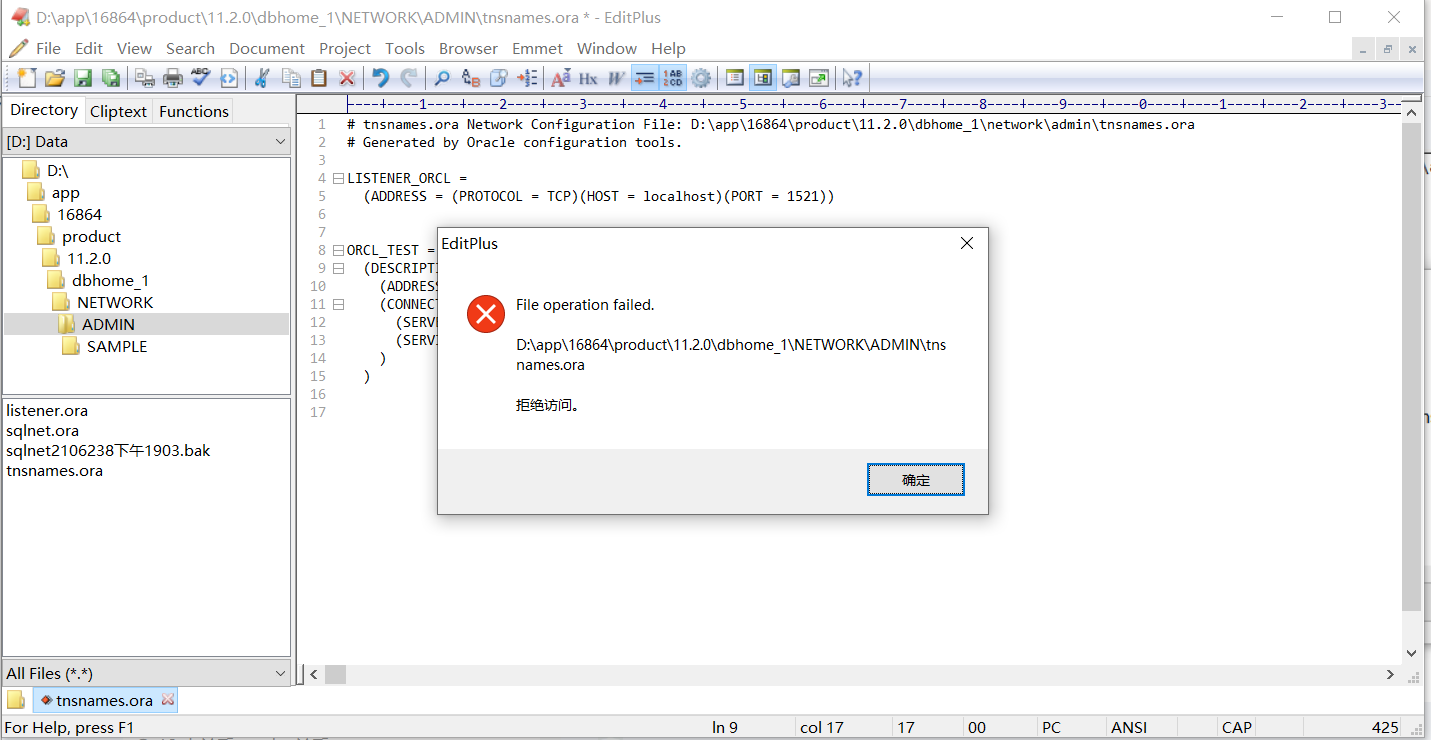This screenshot has height=740, width=1431.
Task: Select the Directory tab
Action: (x=44, y=110)
